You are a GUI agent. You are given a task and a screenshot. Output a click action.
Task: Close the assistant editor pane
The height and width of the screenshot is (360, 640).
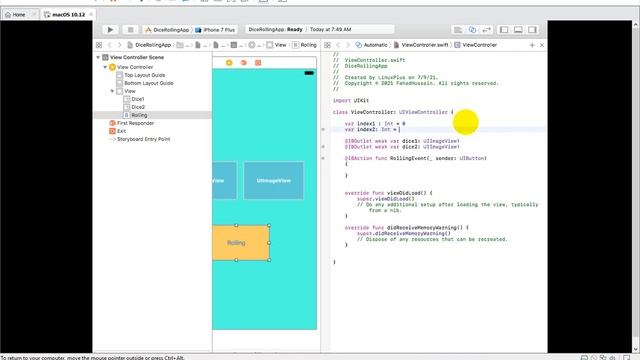pos(542,45)
